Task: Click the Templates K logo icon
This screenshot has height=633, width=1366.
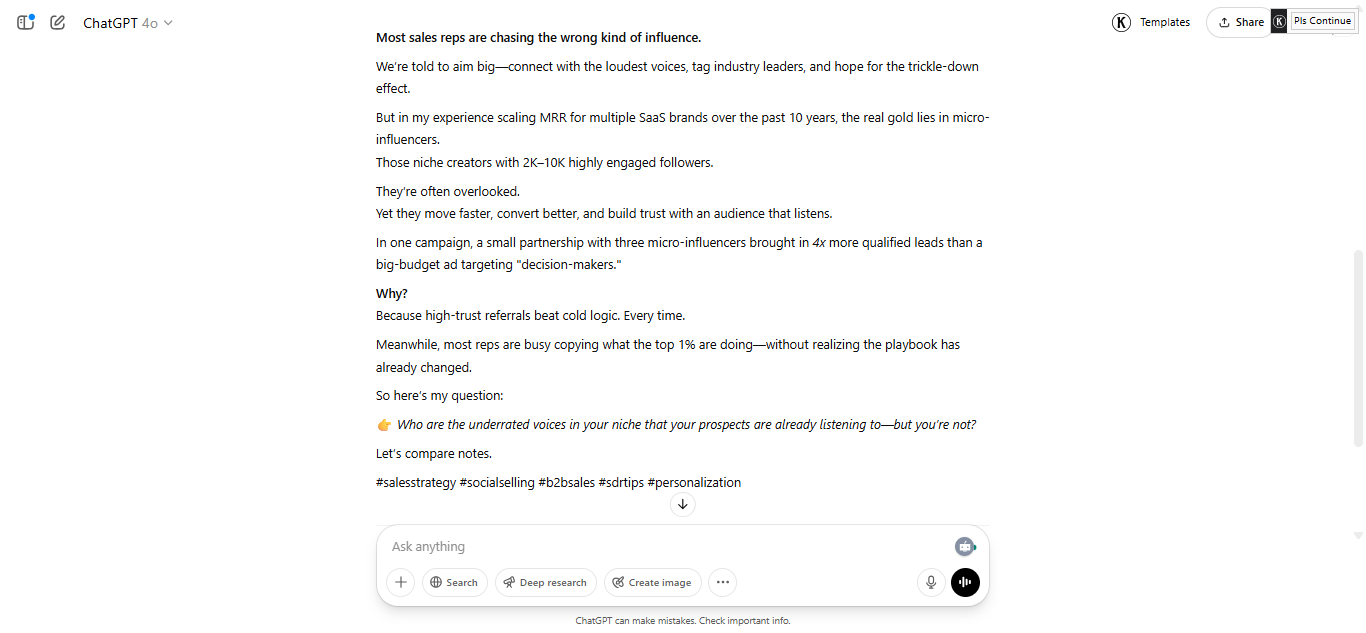Action: click(x=1121, y=22)
